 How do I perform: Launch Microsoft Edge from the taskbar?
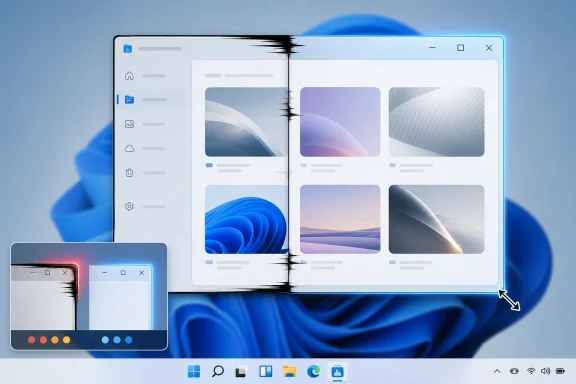tap(313, 372)
